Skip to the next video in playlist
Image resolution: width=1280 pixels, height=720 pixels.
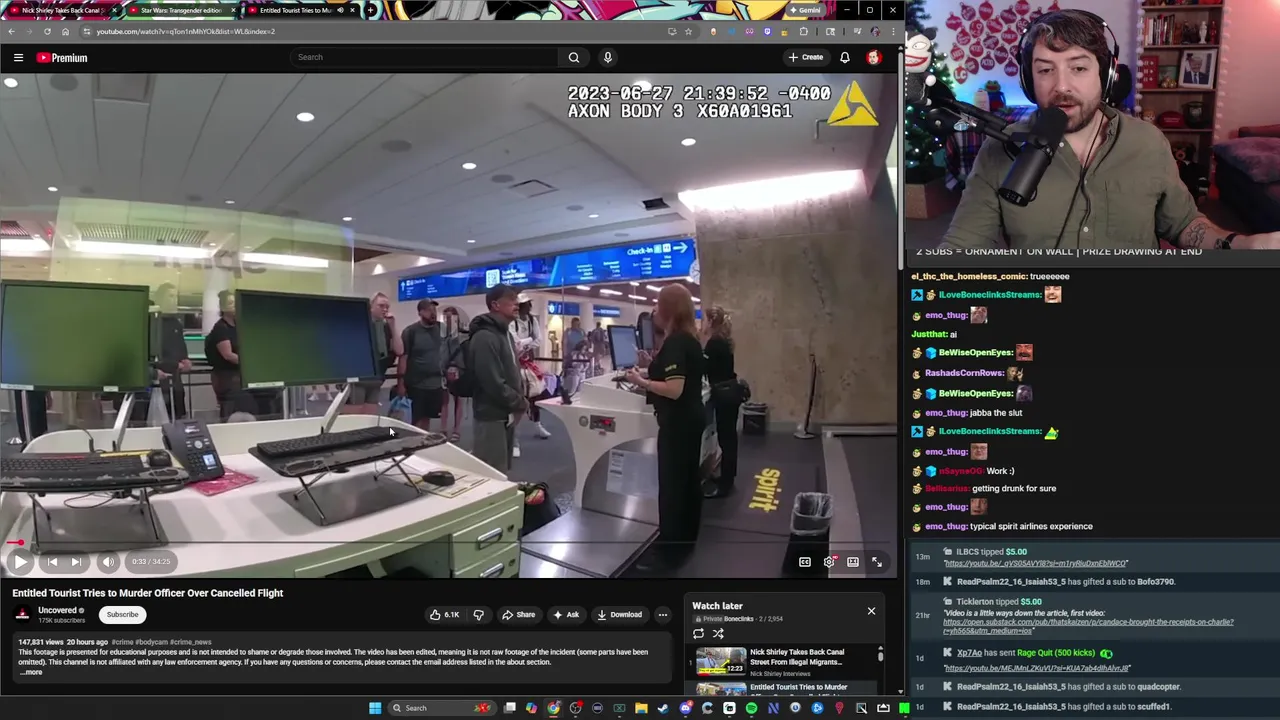76,562
